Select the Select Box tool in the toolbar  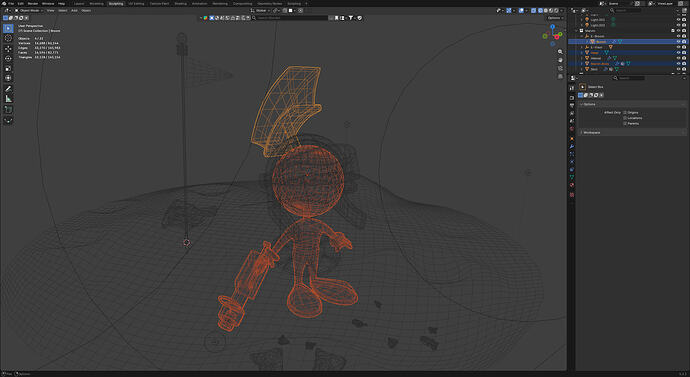(x=8, y=29)
